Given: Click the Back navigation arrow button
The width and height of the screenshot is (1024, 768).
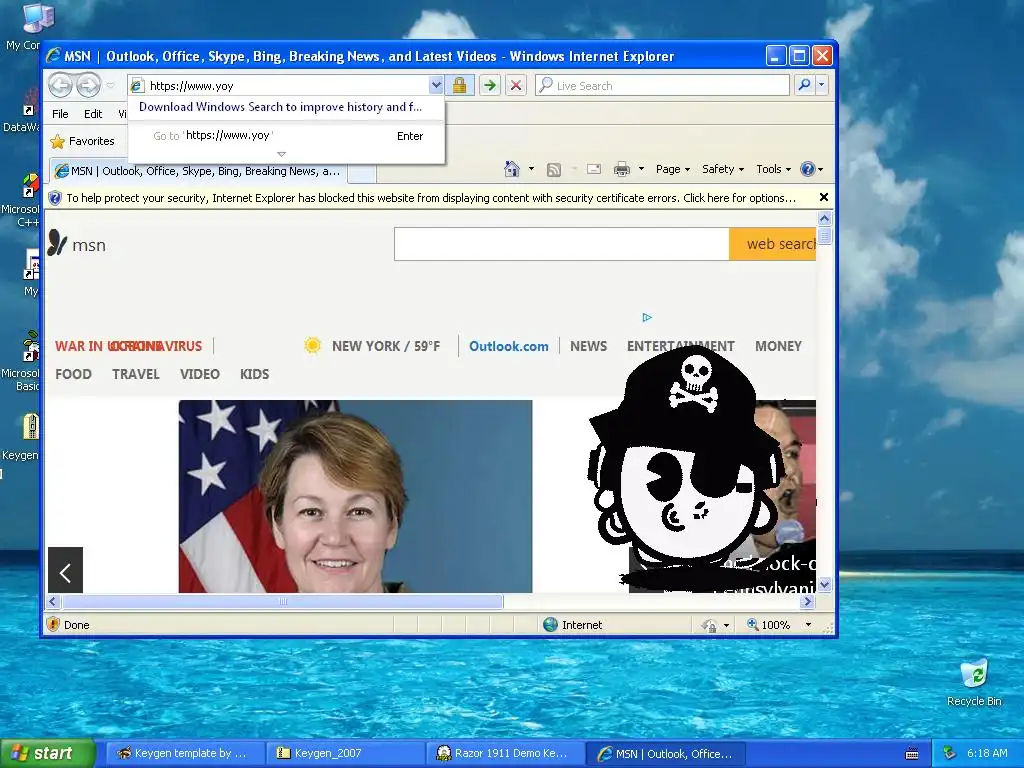Looking at the screenshot, I should [60, 85].
